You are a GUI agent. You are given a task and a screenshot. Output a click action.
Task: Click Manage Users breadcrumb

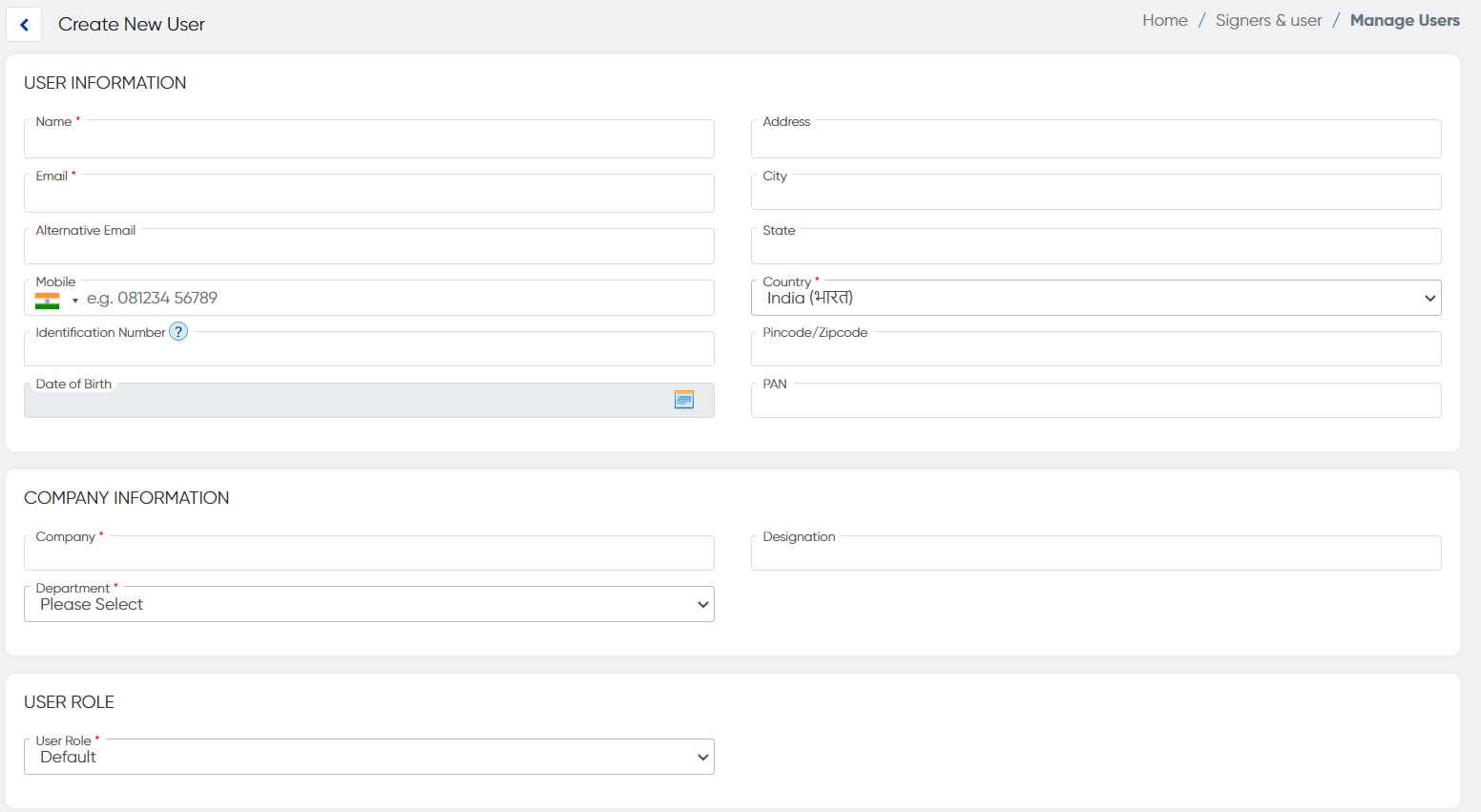click(x=1405, y=20)
